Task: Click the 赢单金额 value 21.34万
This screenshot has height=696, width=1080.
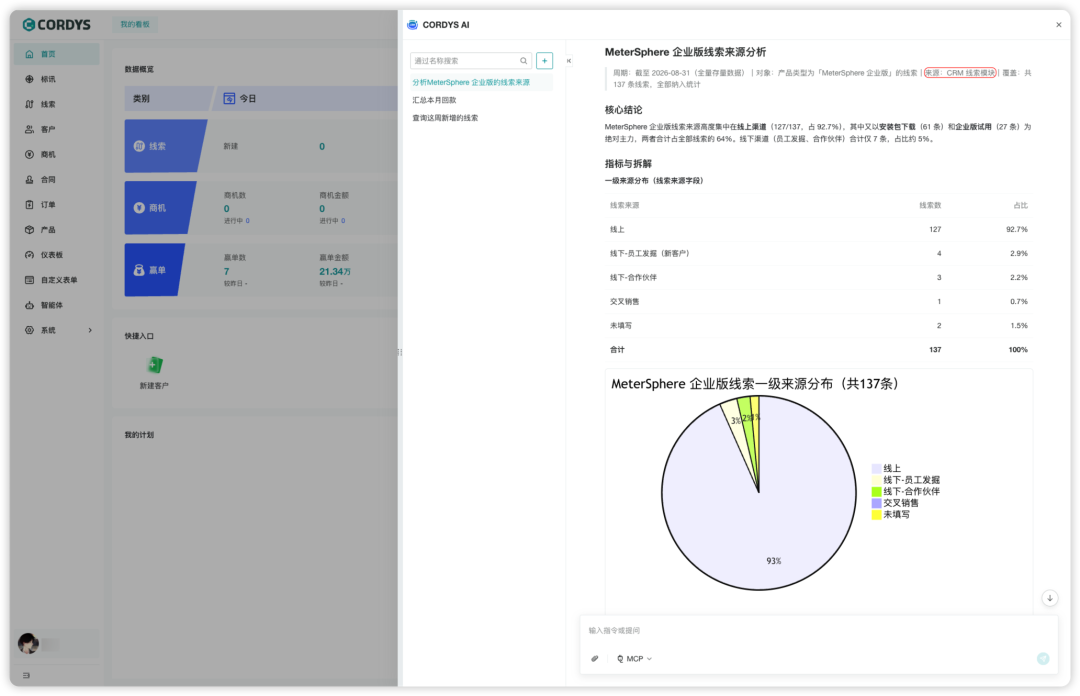Action: [335, 272]
